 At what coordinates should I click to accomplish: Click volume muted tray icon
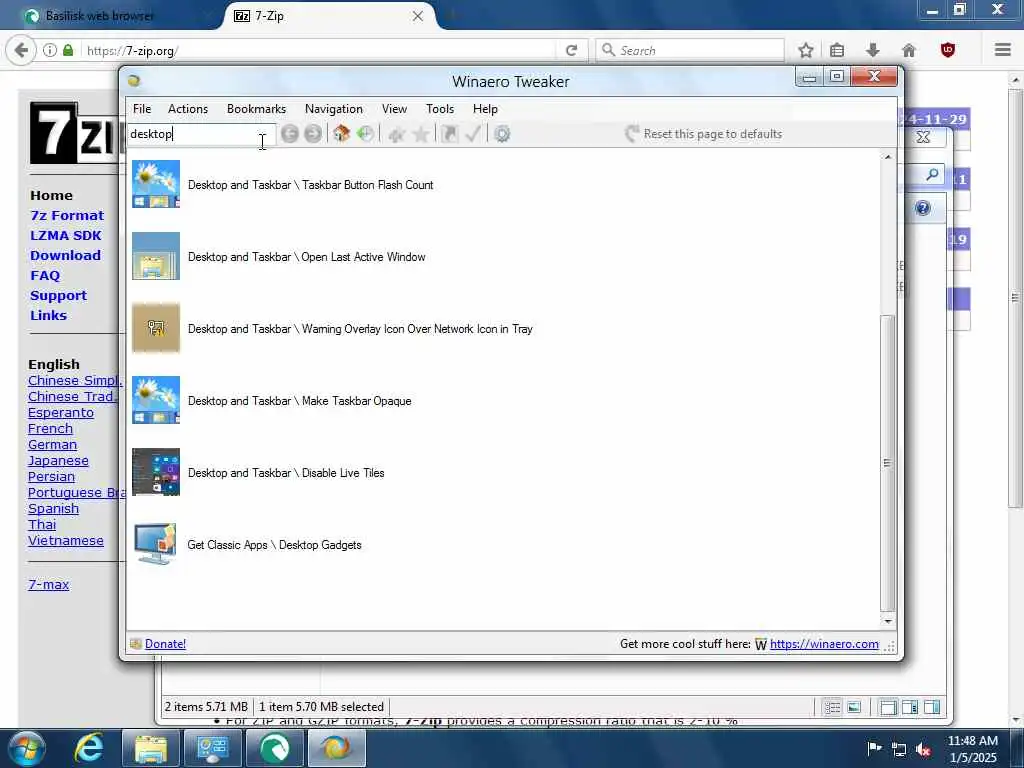(x=923, y=750)
